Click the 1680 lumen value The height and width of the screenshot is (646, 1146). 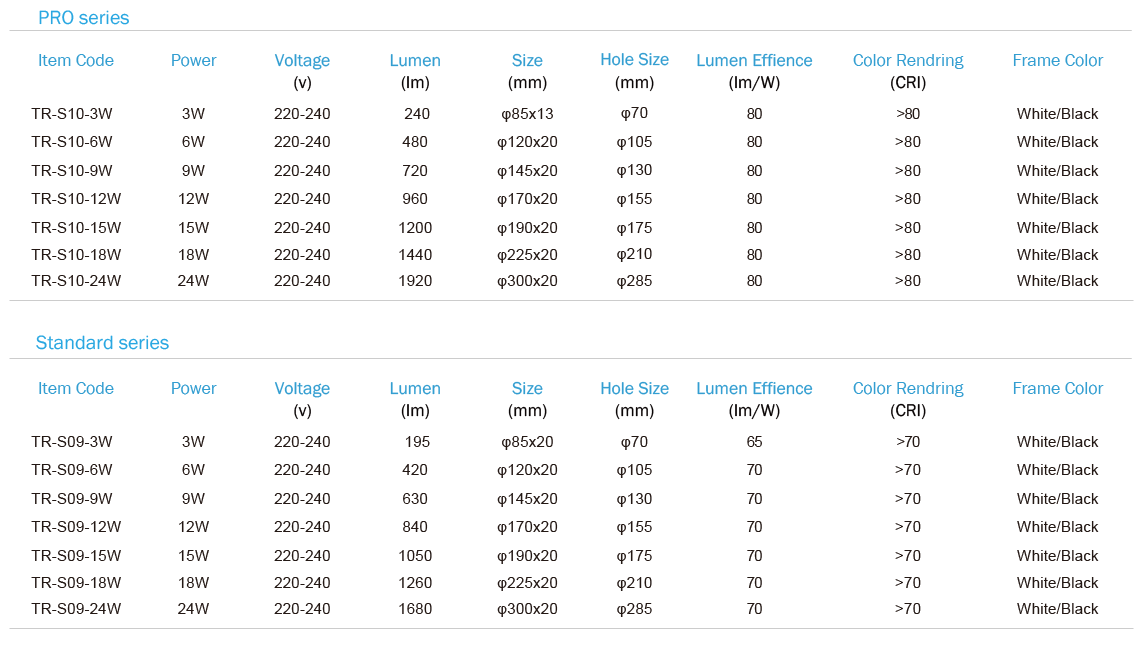pos(415,609)
